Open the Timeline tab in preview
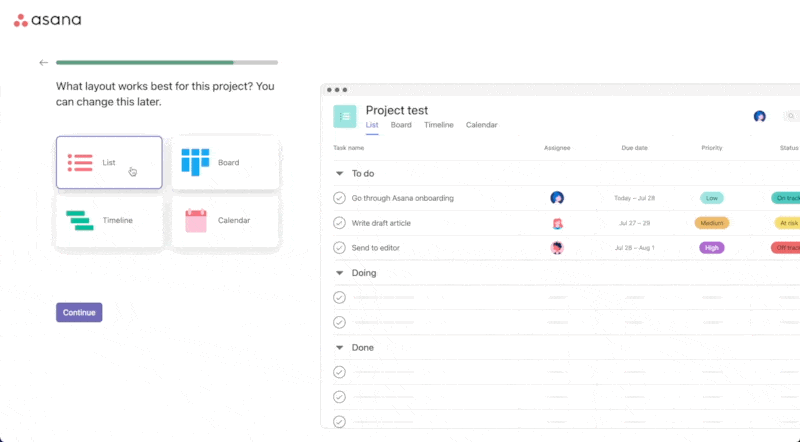 (439, 125)
